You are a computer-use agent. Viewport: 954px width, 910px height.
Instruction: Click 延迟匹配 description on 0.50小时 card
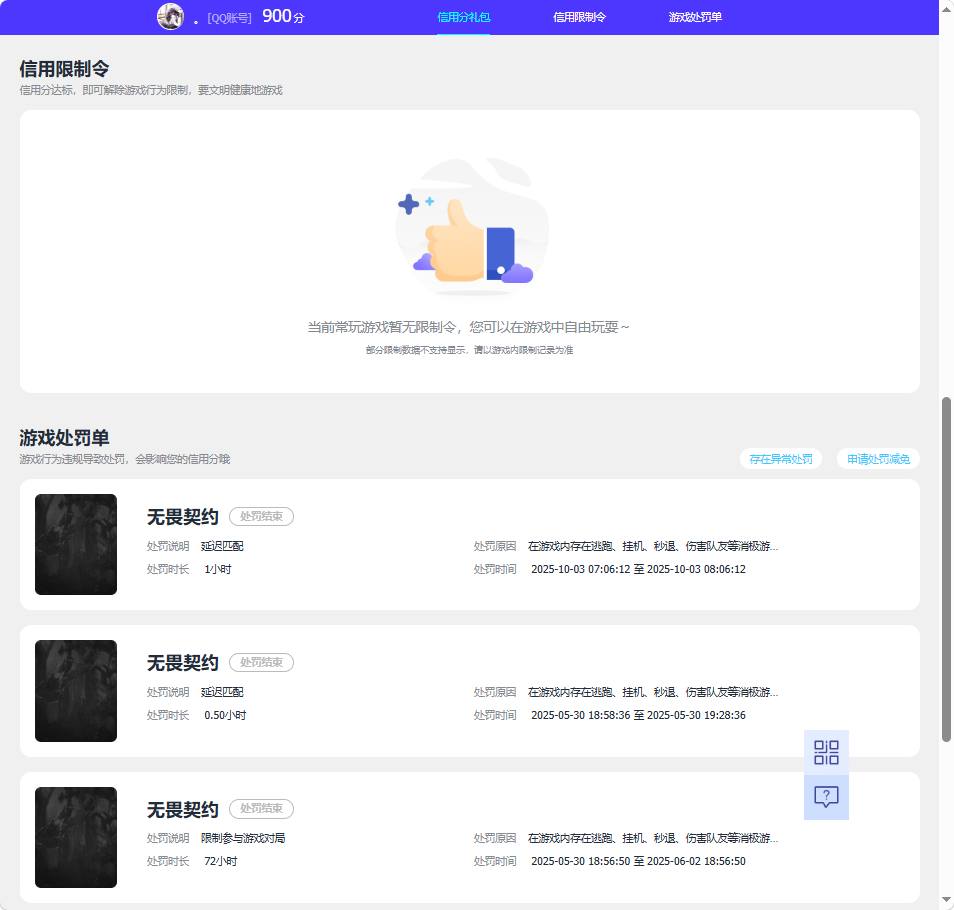(222, 692)
